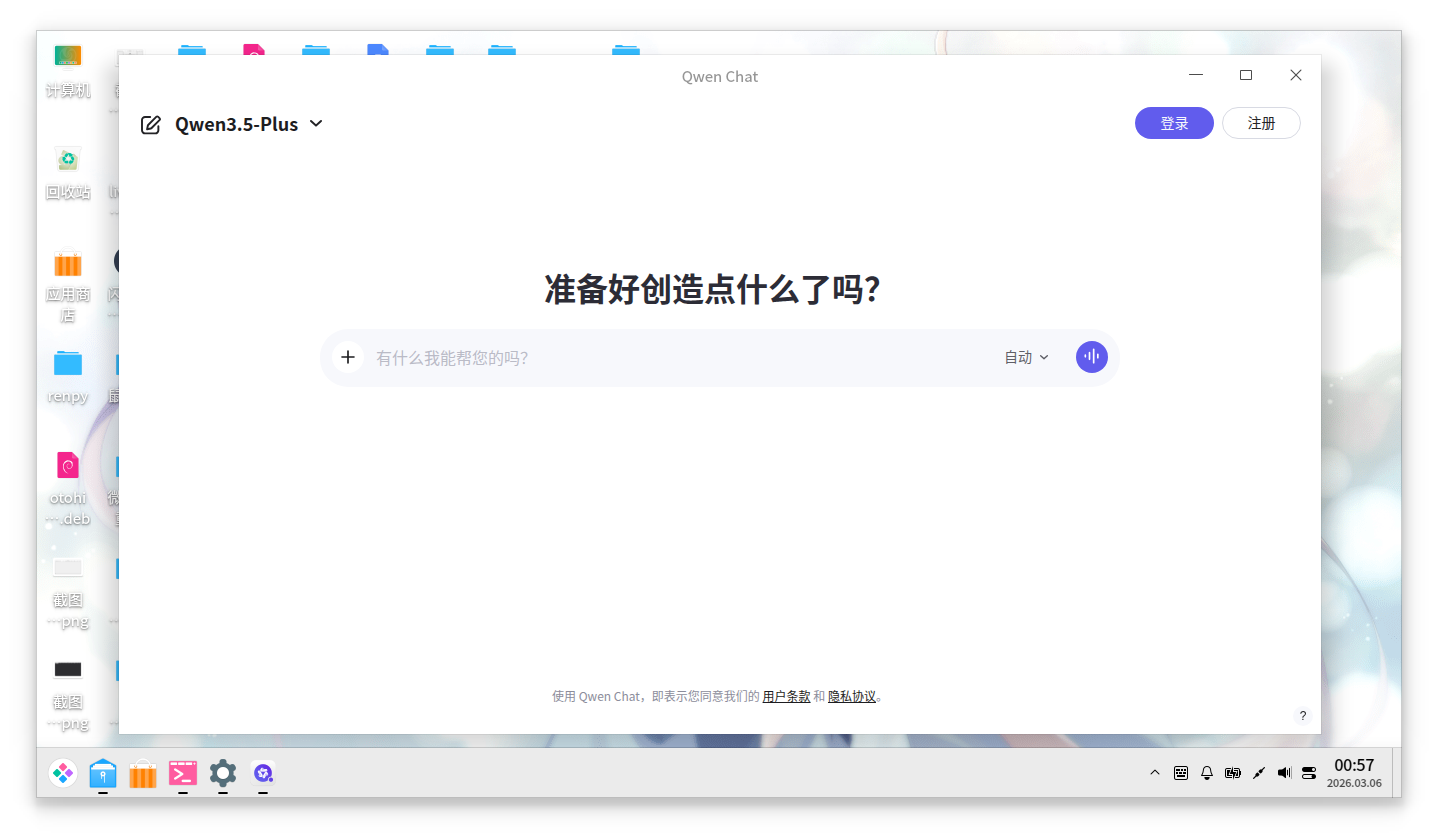Select the 回收站 recycle bin icon

click(68, 172)
